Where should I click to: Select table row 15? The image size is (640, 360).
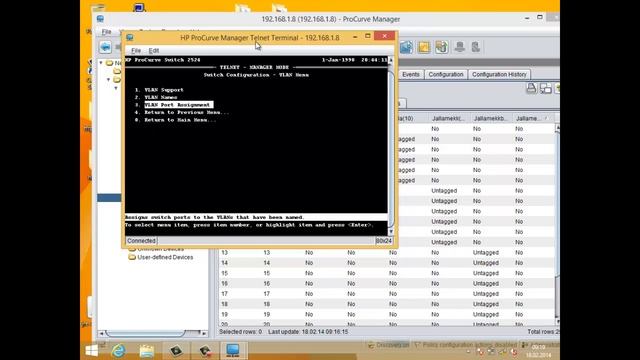click(x=387, y=273)
